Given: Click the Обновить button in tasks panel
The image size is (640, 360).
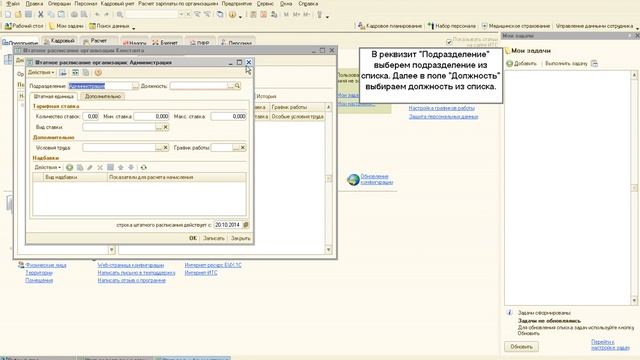Looking at the screenshot, I should (521, 347).
